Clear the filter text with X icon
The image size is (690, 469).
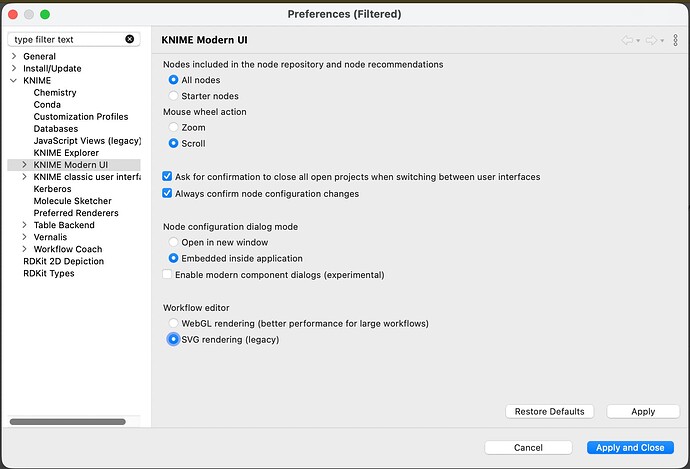point(130,40)
